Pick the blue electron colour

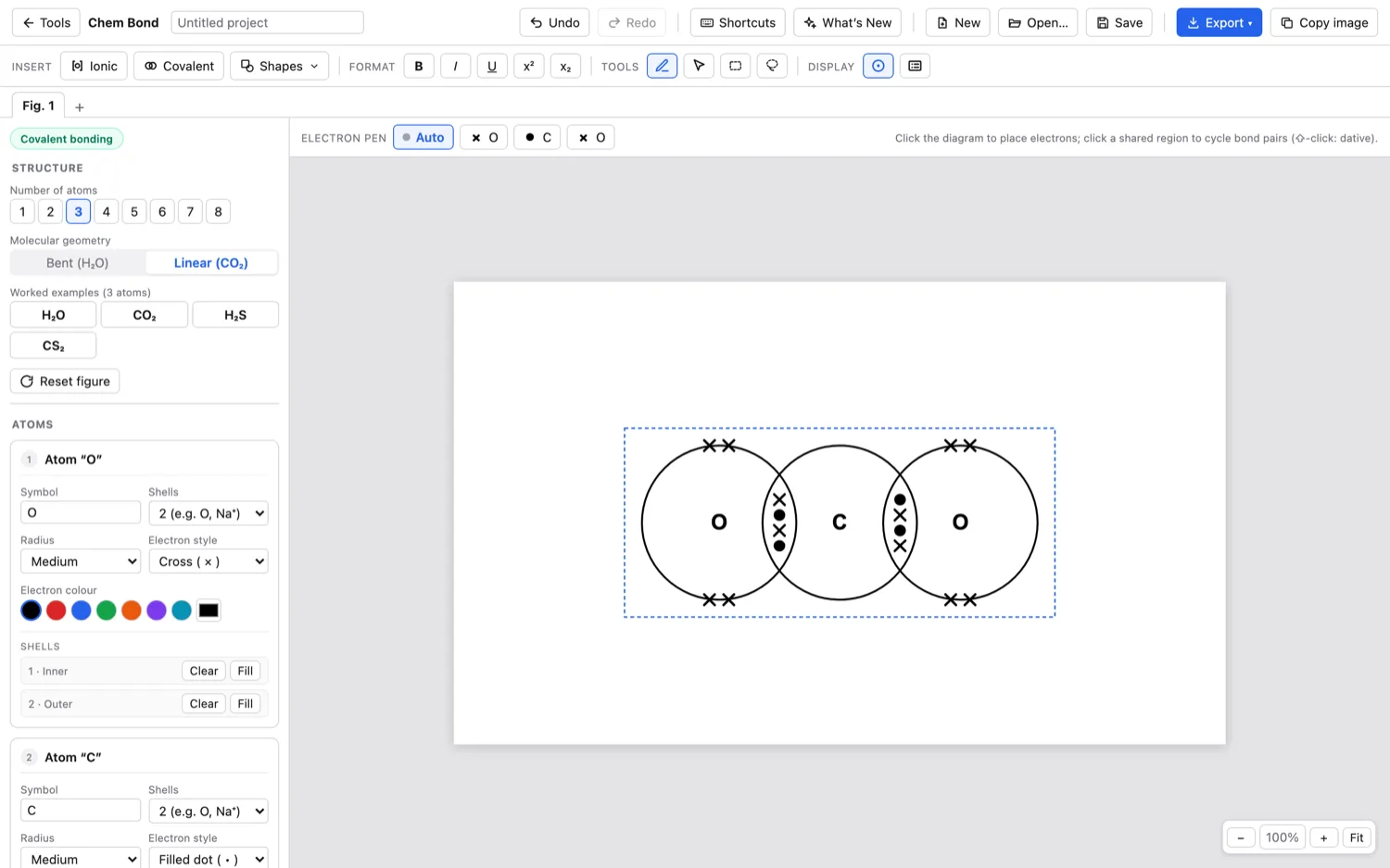[x=81, y=610]
